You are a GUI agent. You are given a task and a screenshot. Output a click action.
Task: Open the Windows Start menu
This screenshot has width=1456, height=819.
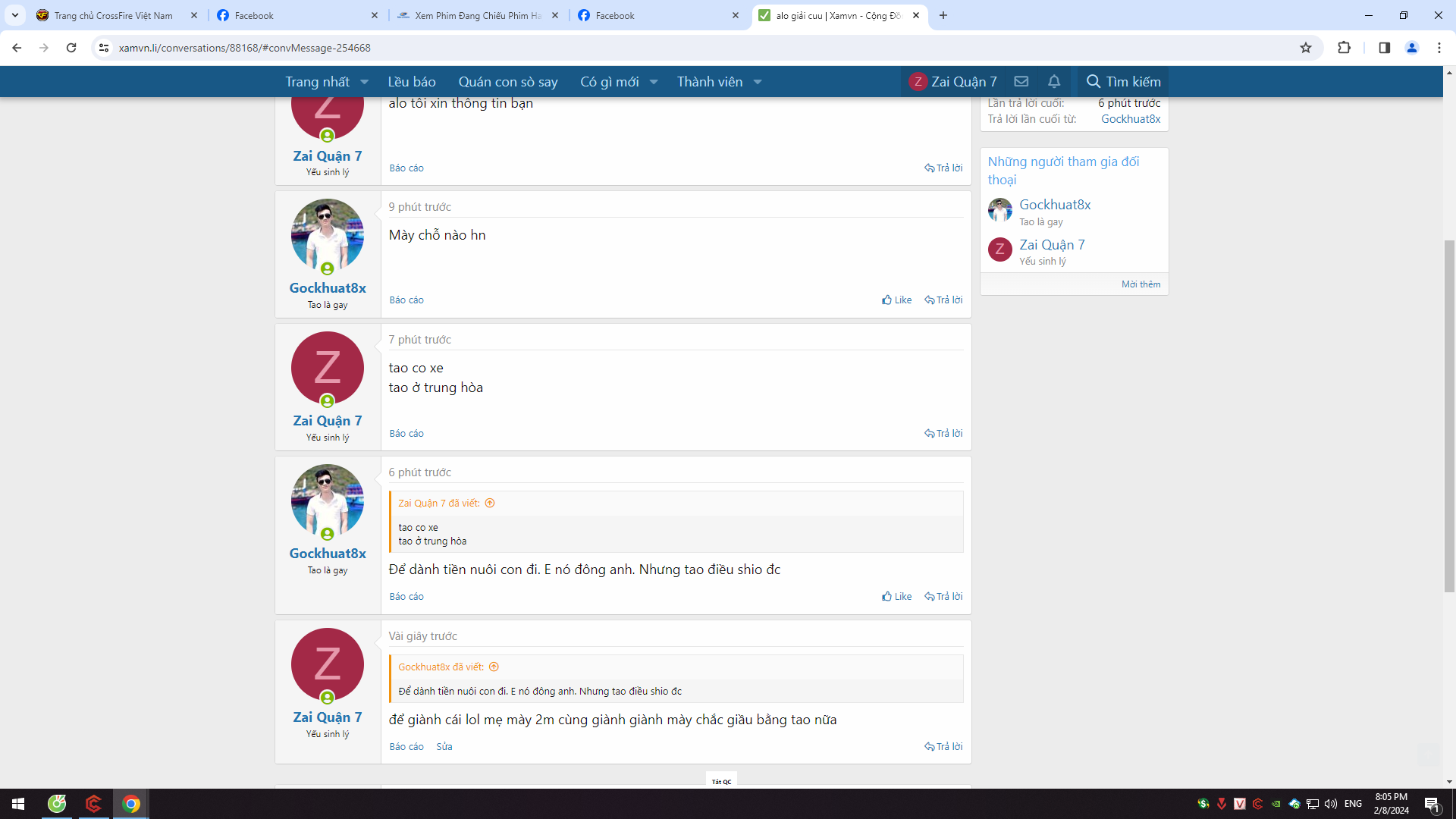pos(18,804)
